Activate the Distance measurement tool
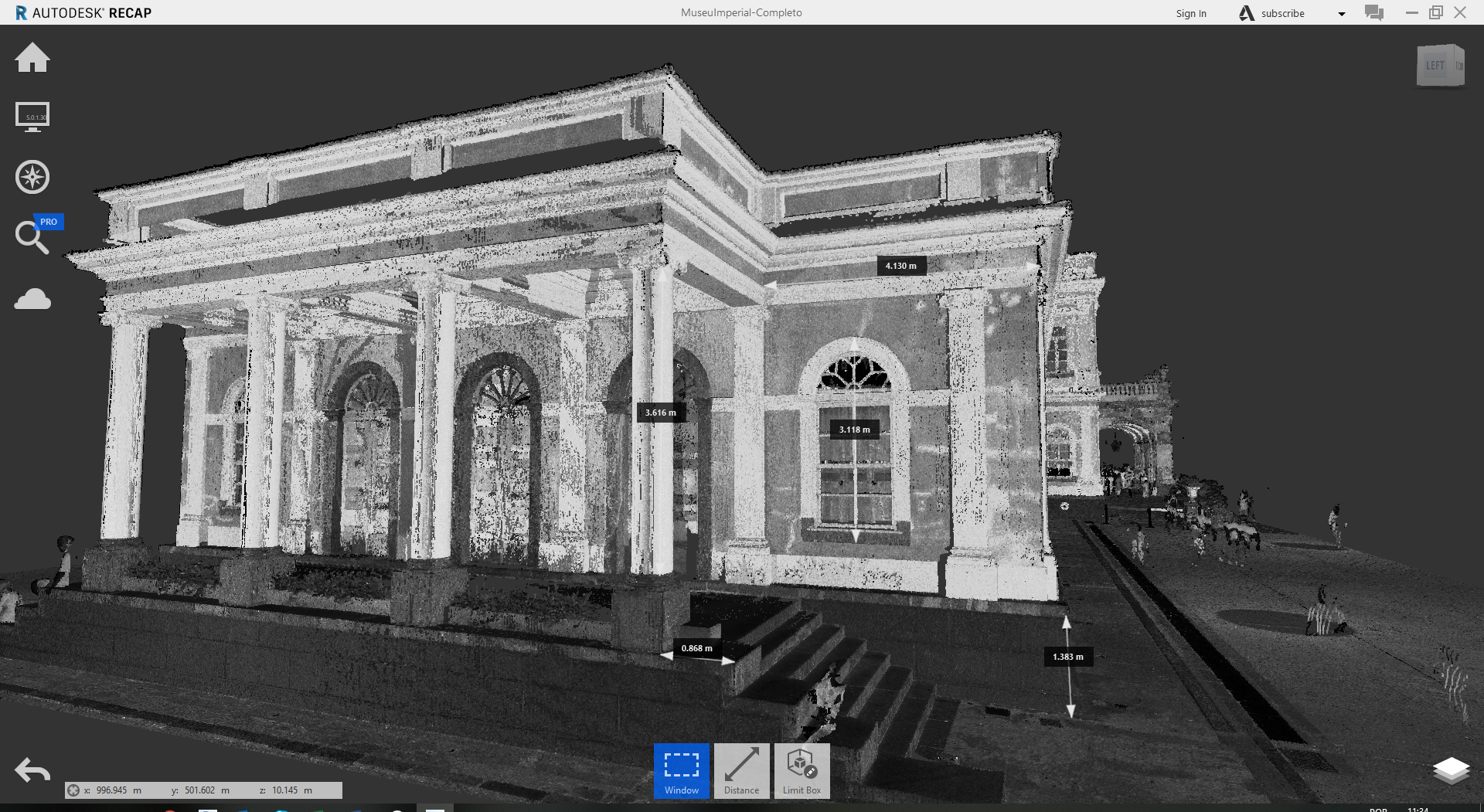This screenshot has height=812, width=1484. [x=741, y=770]
